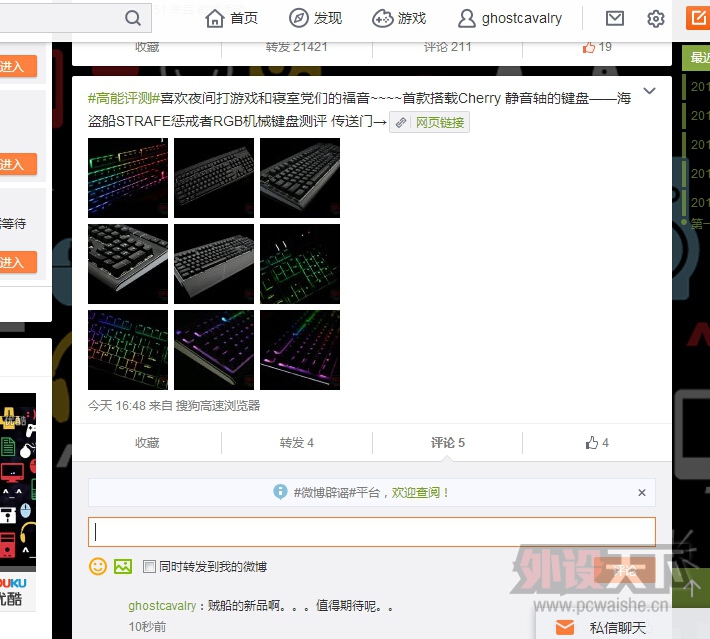Click bottom 进入 button below 等待 text
This screenshot has height=639, width=710.
pyautogui.click(x=18, y=262)
